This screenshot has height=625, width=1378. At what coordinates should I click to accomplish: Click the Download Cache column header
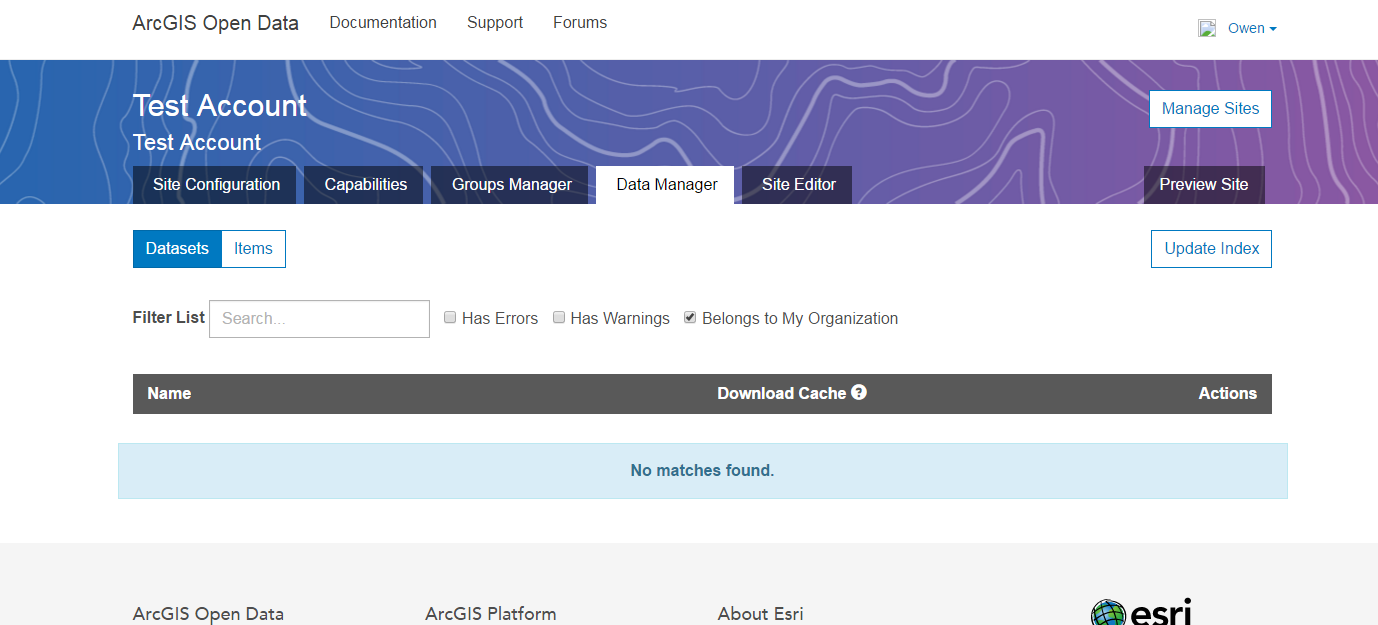pos(781,394)
